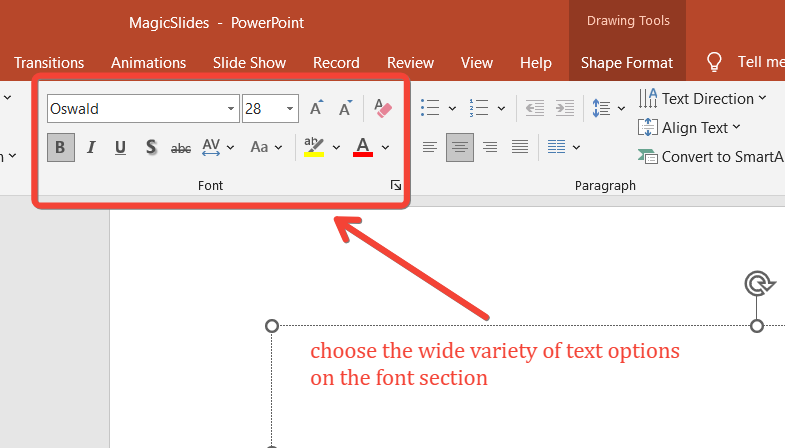
Task: Expand the font name dropdown list
Action: coord(231,109)
